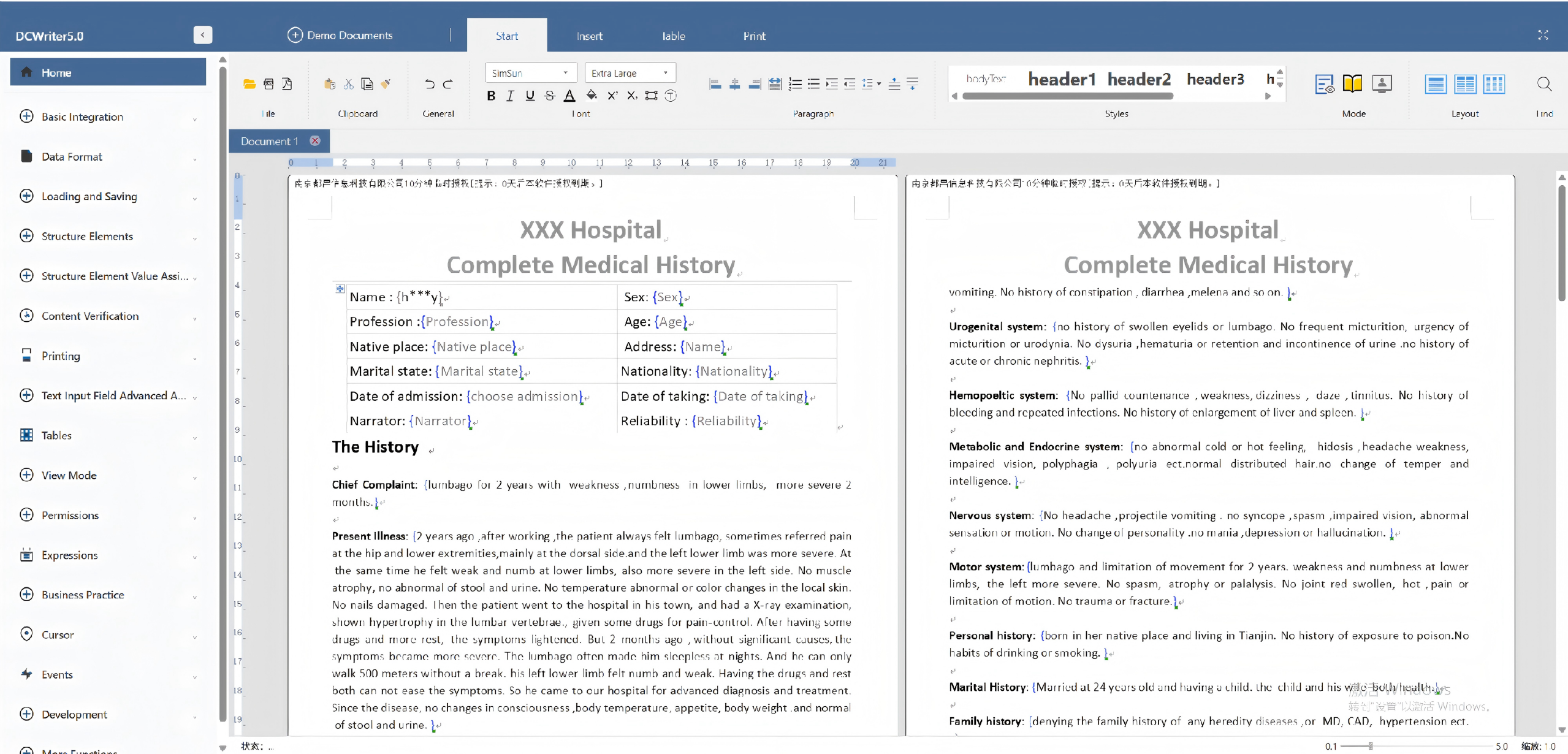Screen dimensions: 1568x754
Task: Export to PDF using the PDF icon
Action: click(287, 84)
